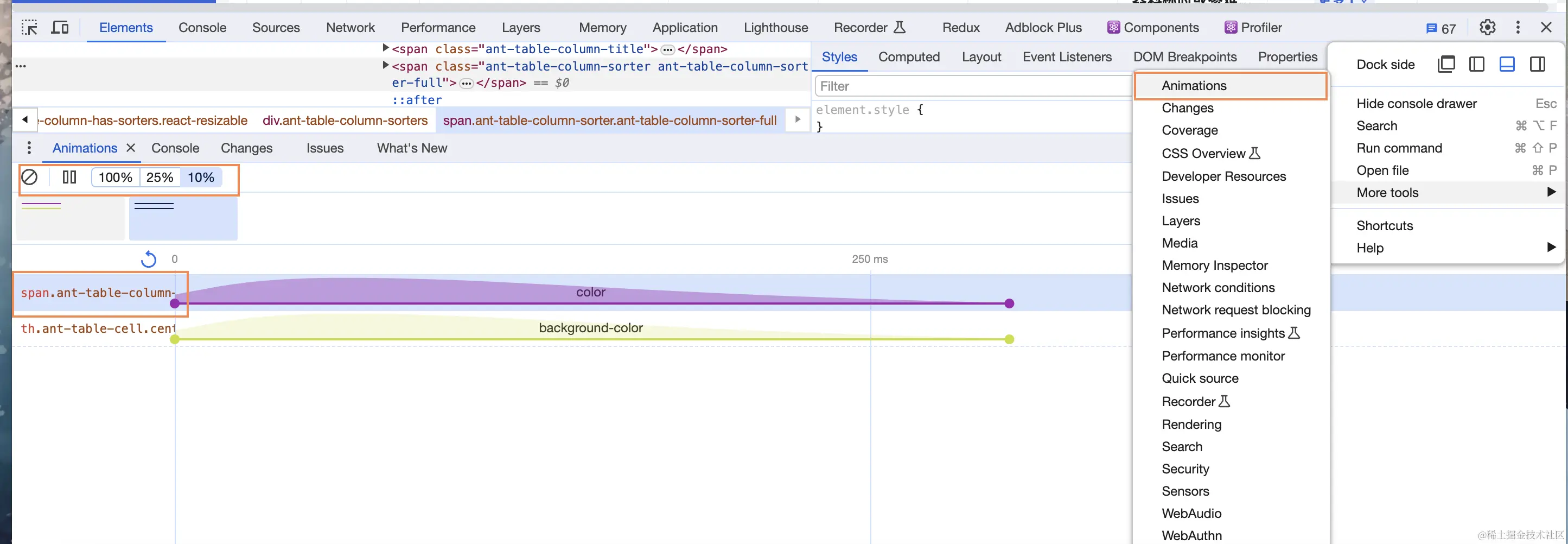Open the DevTools settings gear
1568x544 pixels.
coord(1487,27)
